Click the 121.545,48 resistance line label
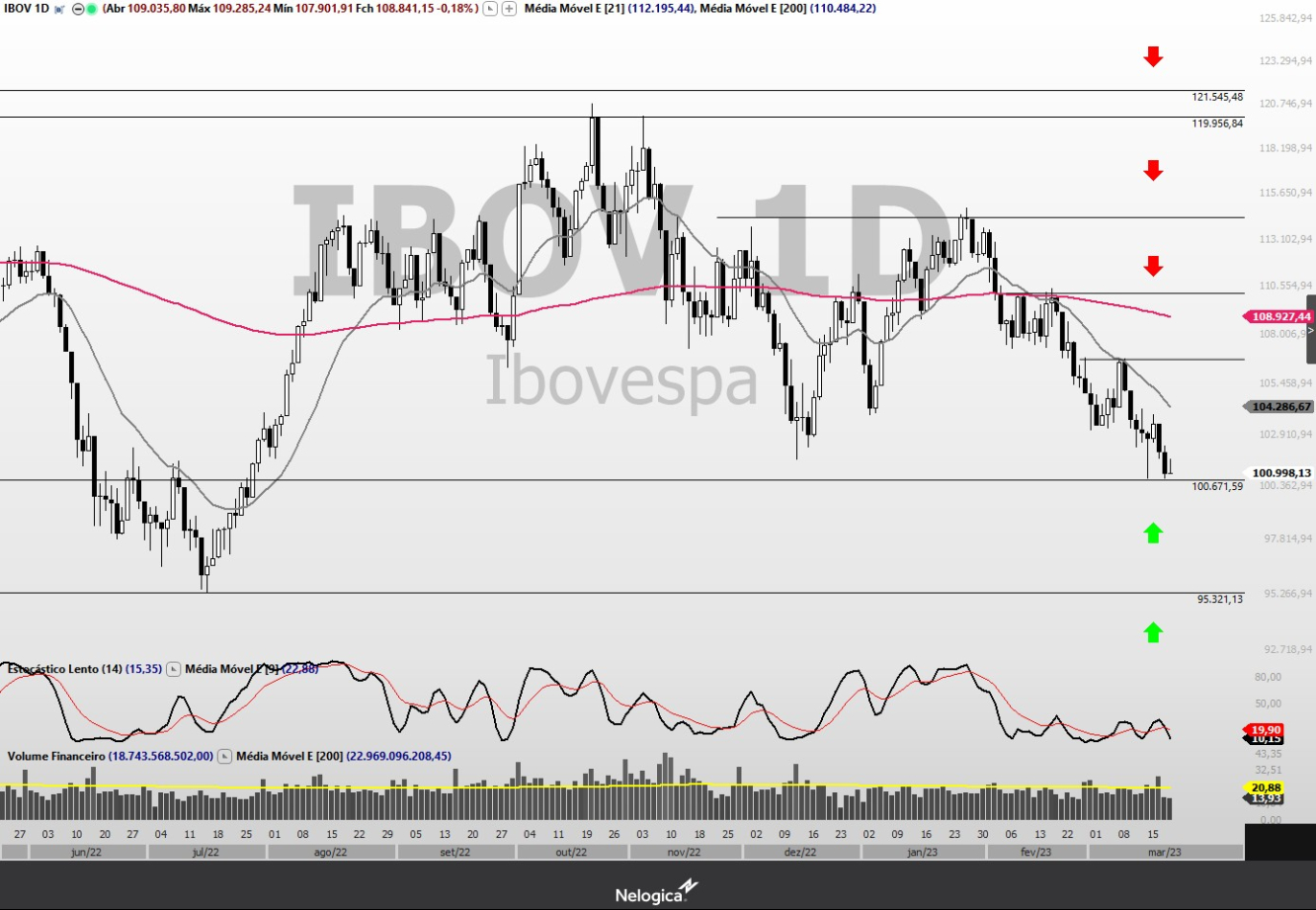1316x910 pixels. [x=1217, y=97]
